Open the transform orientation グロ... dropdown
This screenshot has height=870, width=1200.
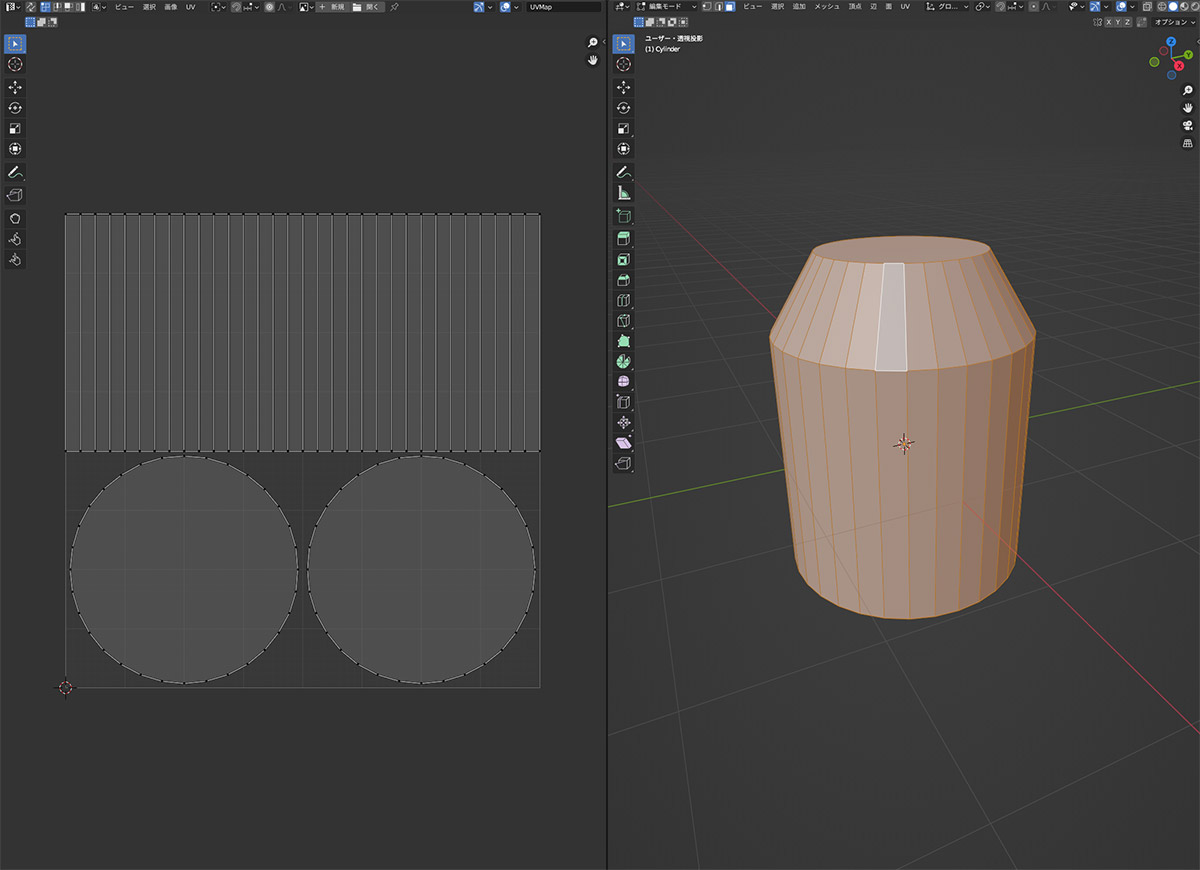coord(947,7)
